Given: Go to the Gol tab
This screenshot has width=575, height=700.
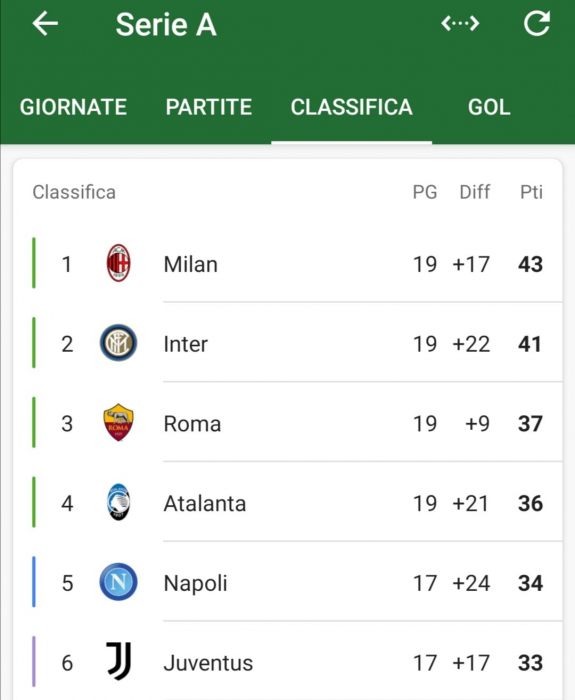Looking at the screenshot, I should 489,107.
